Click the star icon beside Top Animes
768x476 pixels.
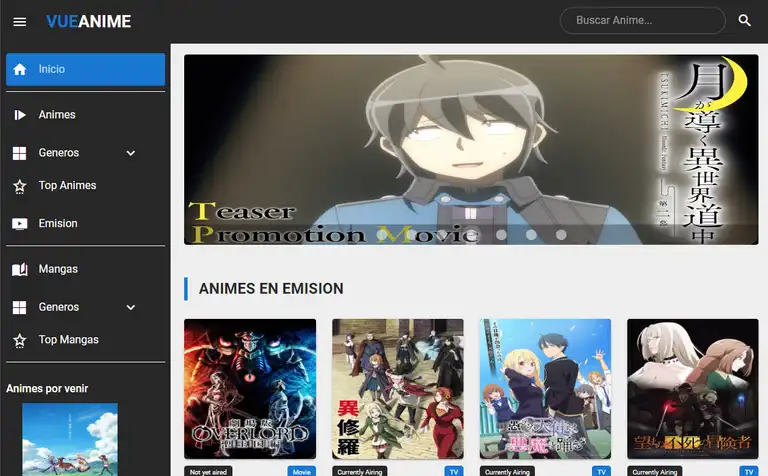click(x=20, y=186)
